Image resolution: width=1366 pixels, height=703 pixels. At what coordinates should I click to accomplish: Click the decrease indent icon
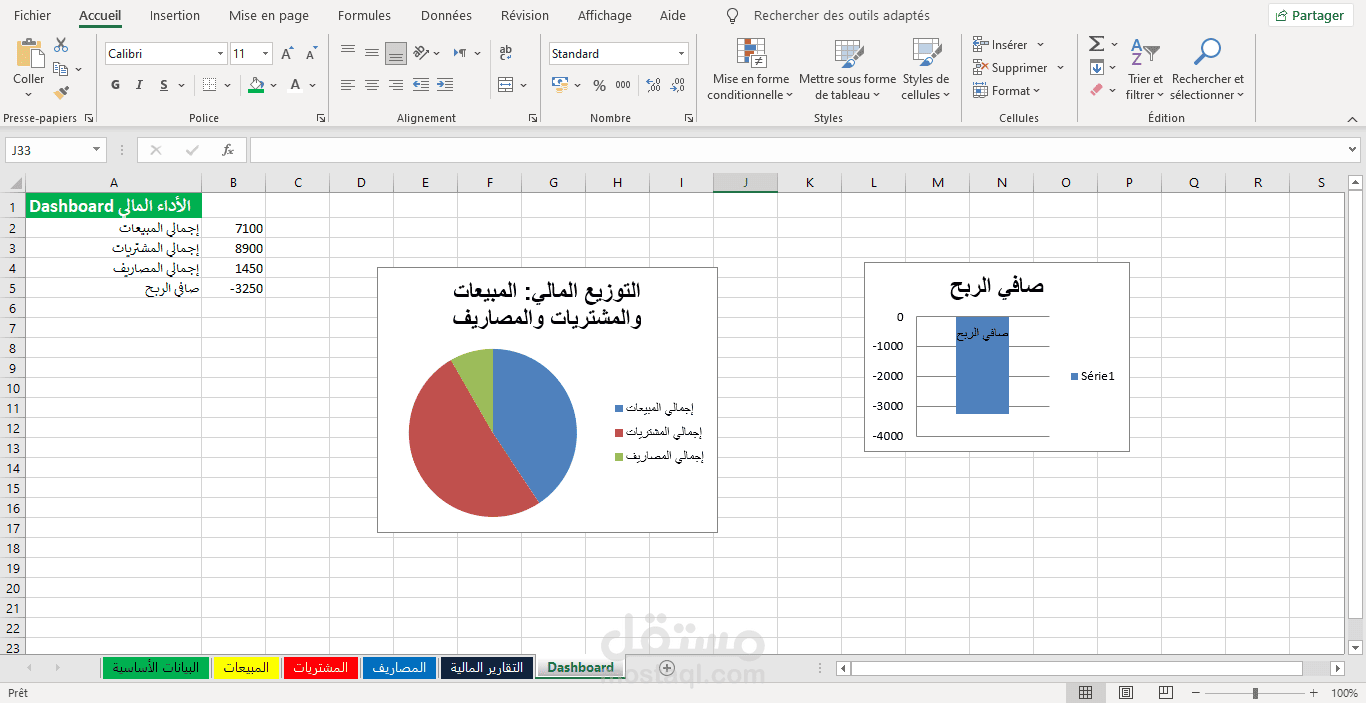[421, 85]
